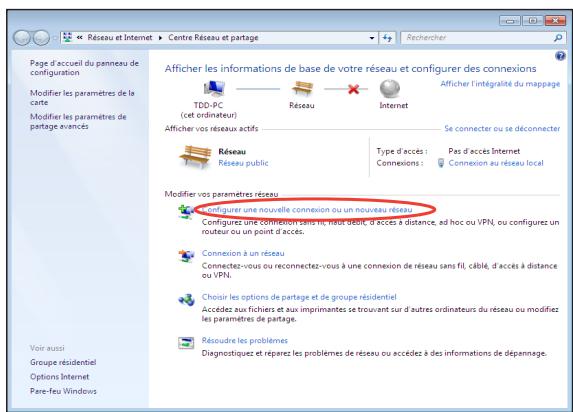The image size is (573, 412).
Task: Click Se connecter ou se déconnecter
Action: [x=502, y=128]
